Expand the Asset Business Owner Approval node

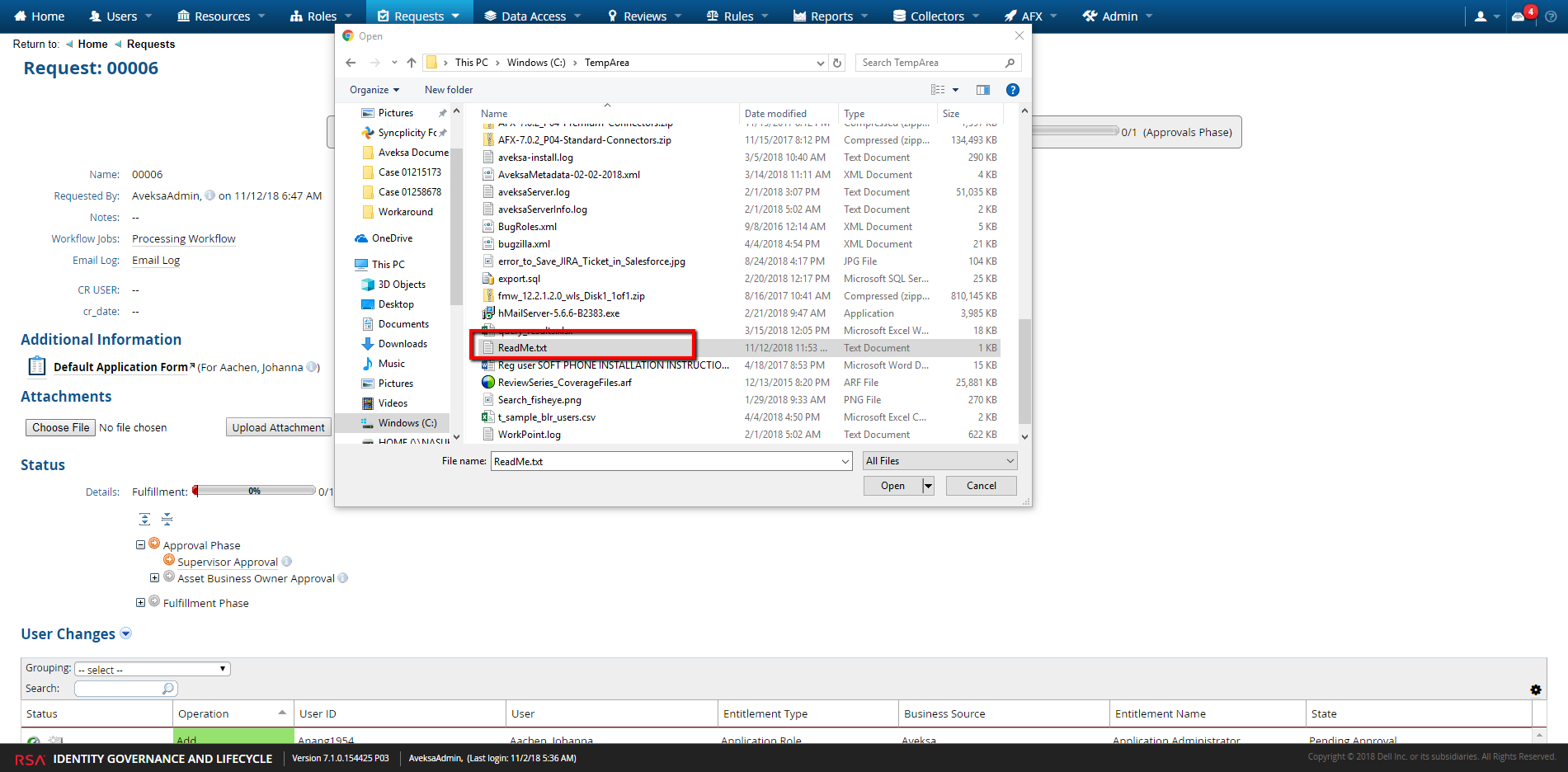coord(155,577)
